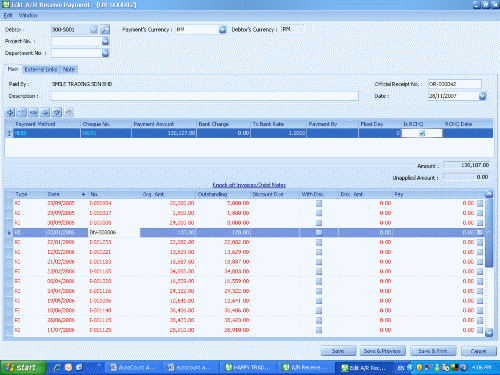Open Payment's Currency dropdown
Screen dimensions: 500x375
(x=222, y=30)
